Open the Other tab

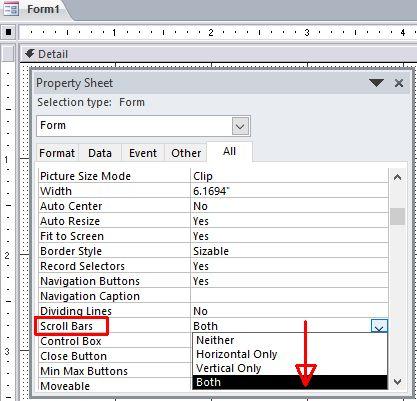[x=186, y=153]
